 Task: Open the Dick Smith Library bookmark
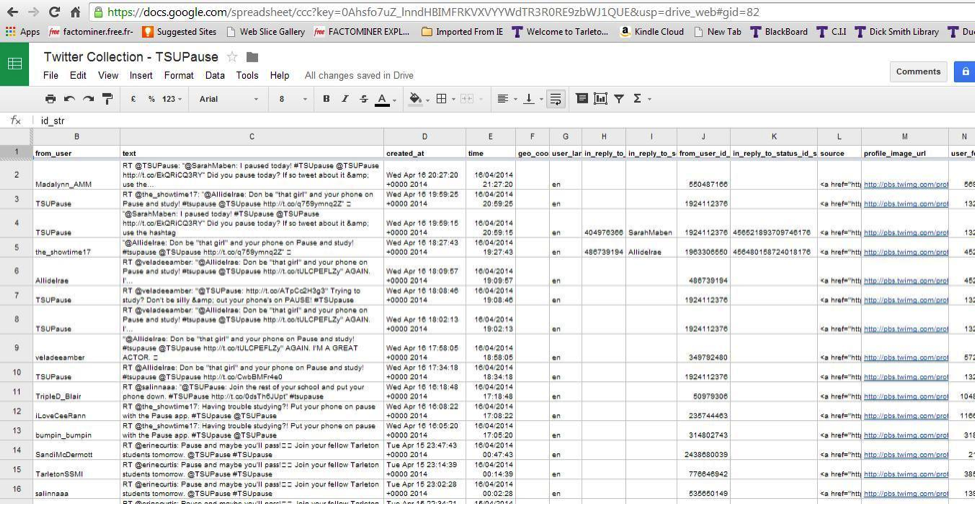(x=896, y=32)
